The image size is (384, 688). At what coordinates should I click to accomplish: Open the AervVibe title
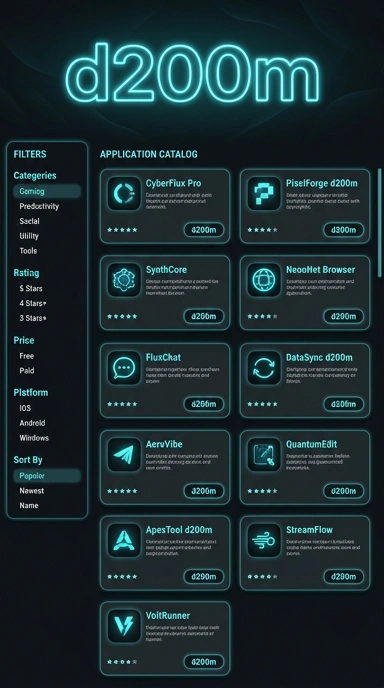(x=164, y=444)
